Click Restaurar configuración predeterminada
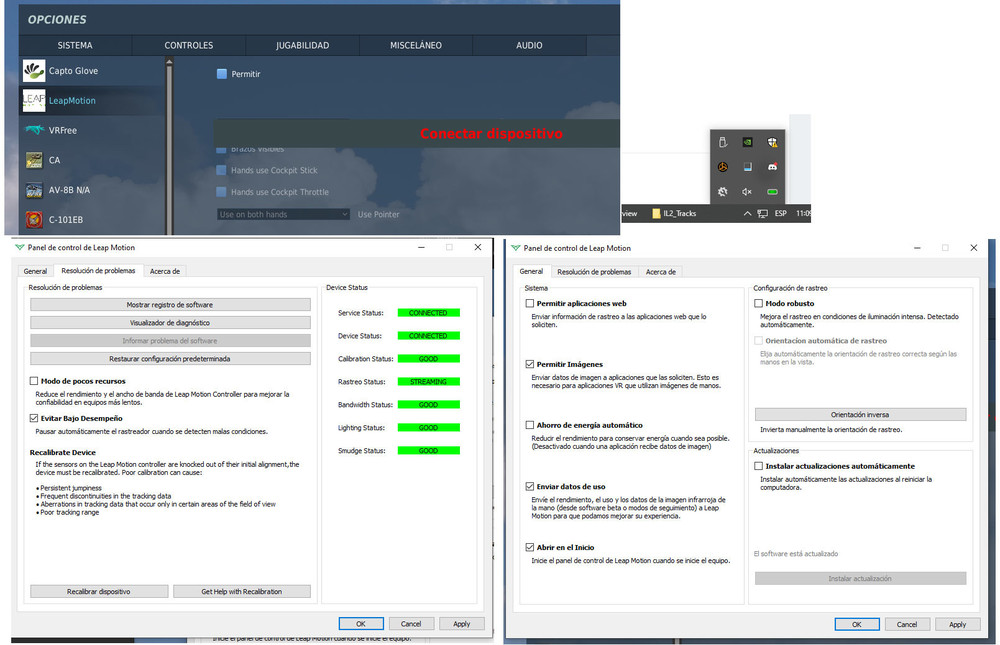1000x645 pixels. [170, 359]
